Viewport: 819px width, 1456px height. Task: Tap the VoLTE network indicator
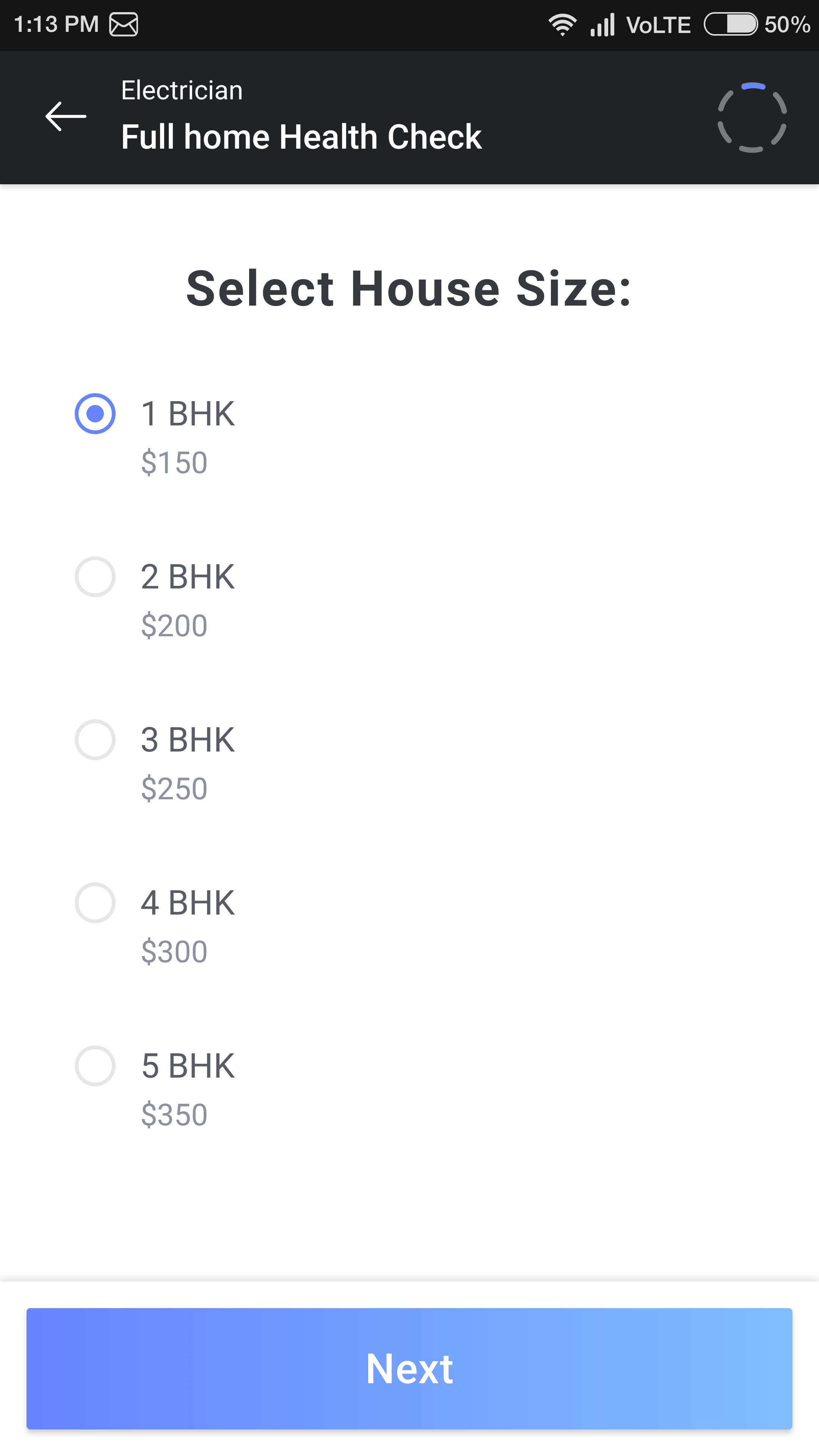659,25
